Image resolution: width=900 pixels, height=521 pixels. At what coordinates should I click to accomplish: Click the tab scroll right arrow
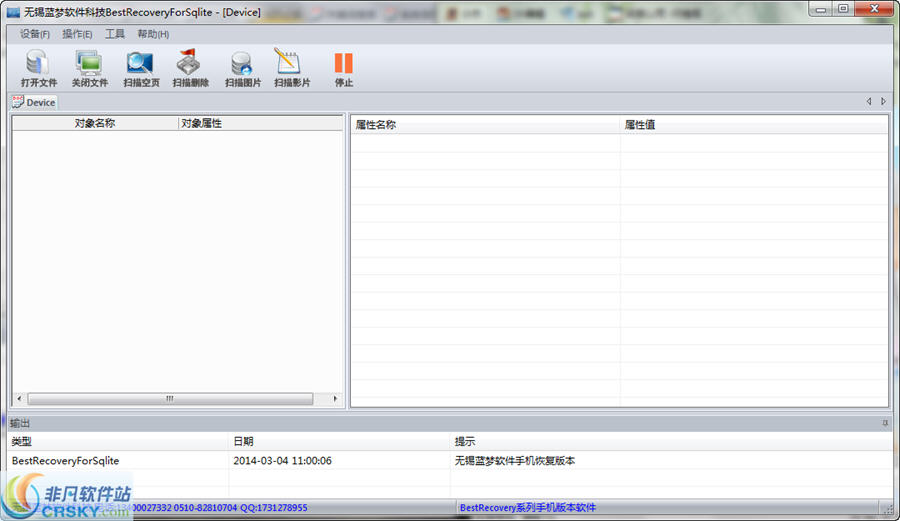[x=883, y=101]
